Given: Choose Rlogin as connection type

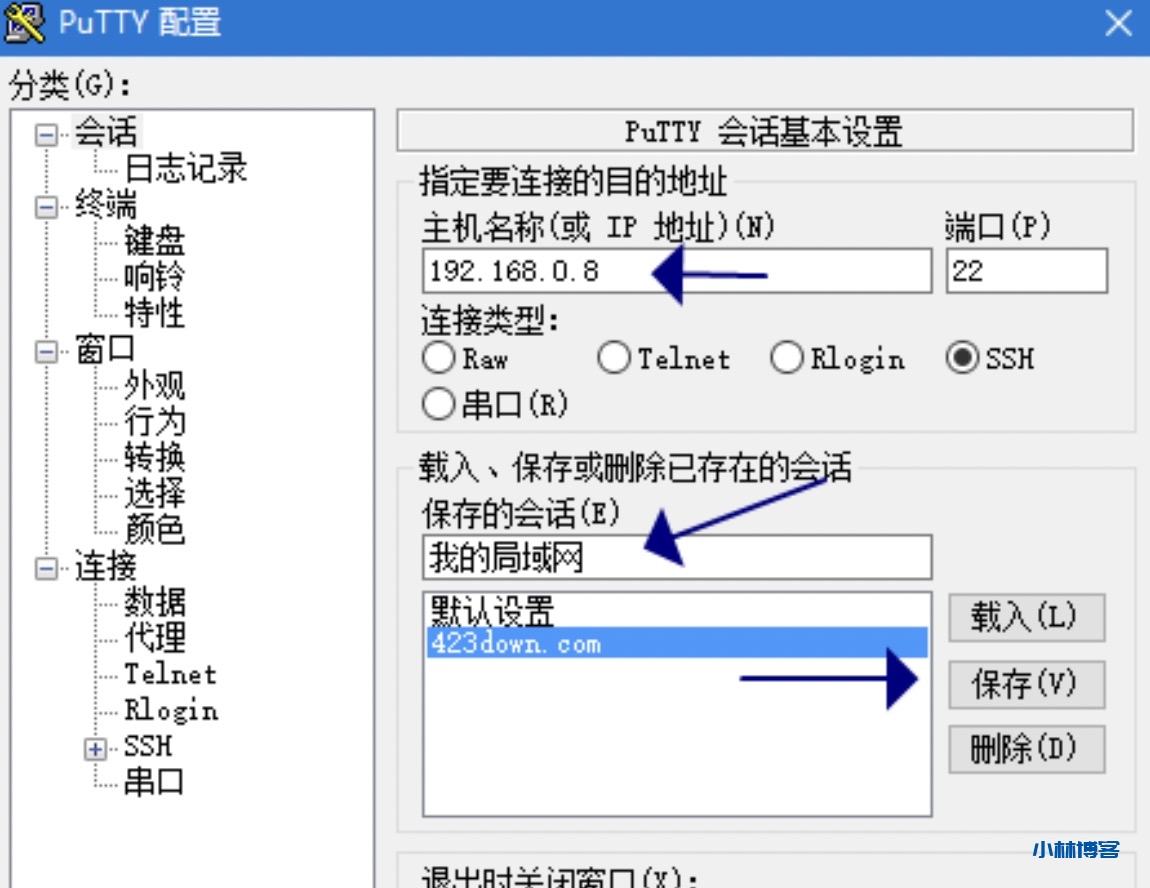Looking at the screenshot, I should 787,358.
